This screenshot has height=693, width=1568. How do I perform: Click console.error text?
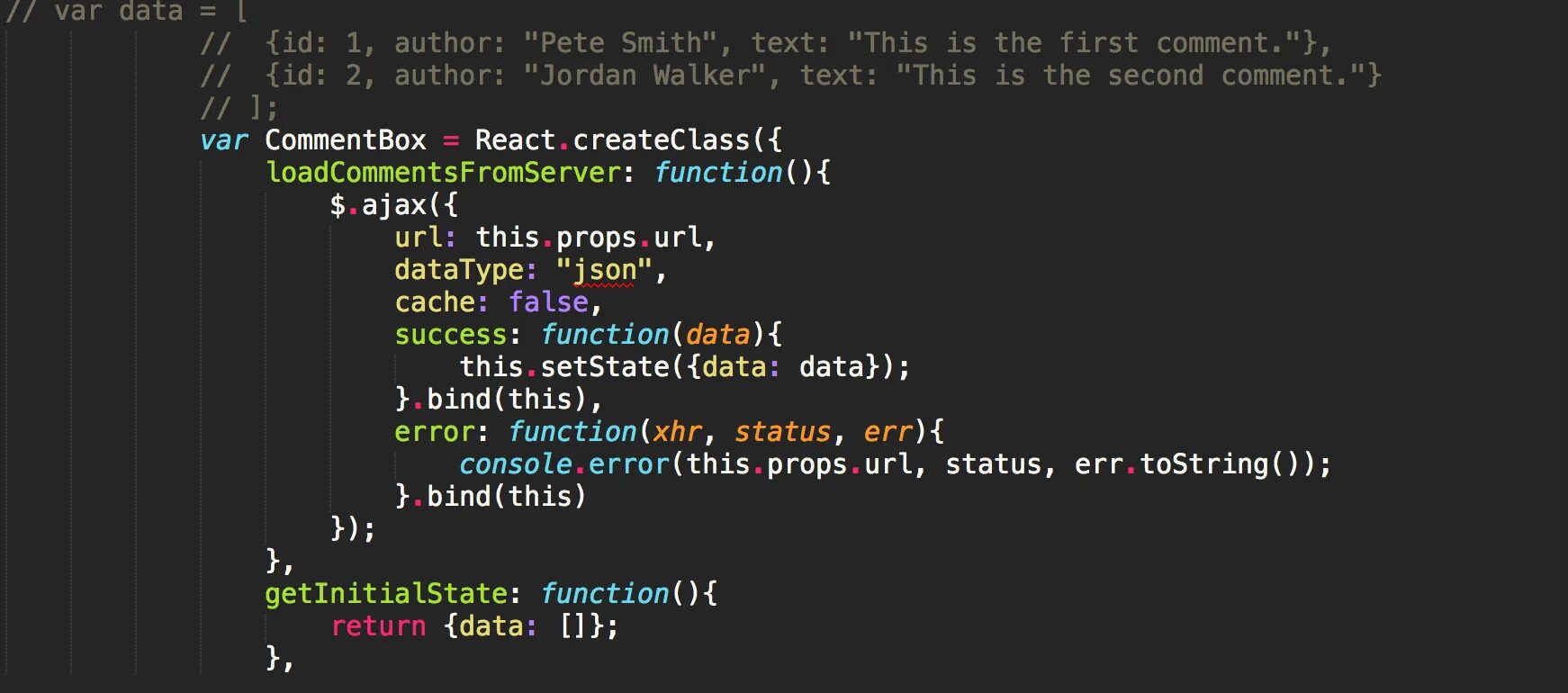coord(564,464)
